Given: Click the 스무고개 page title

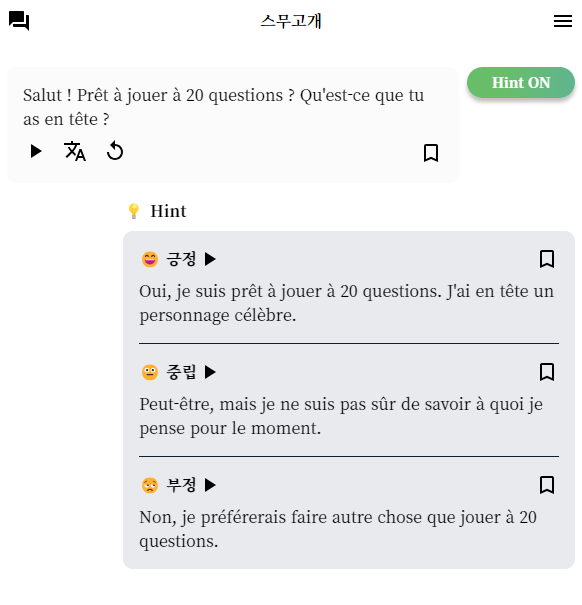Looking at the screenshot, I should [x=291, y=21].
